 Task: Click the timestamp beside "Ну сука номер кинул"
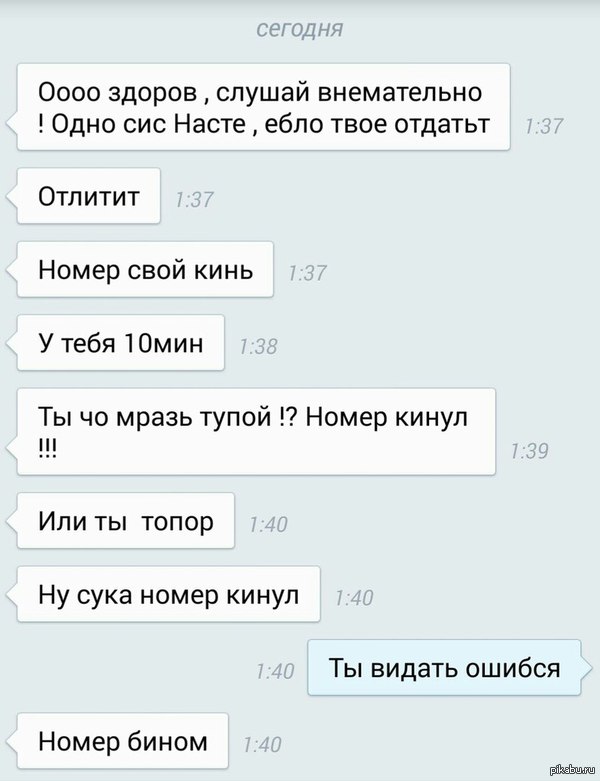coord(354,598)
